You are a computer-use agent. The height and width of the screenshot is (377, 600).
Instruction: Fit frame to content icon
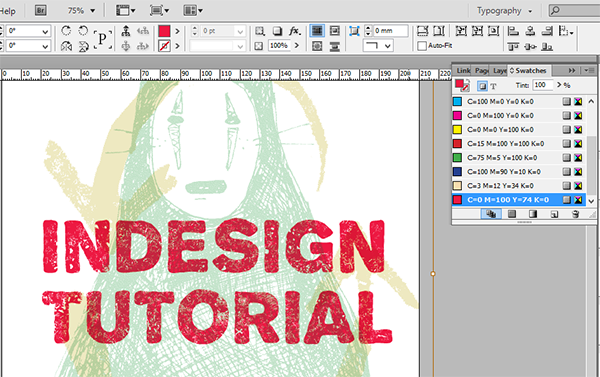tap(477, 31)
